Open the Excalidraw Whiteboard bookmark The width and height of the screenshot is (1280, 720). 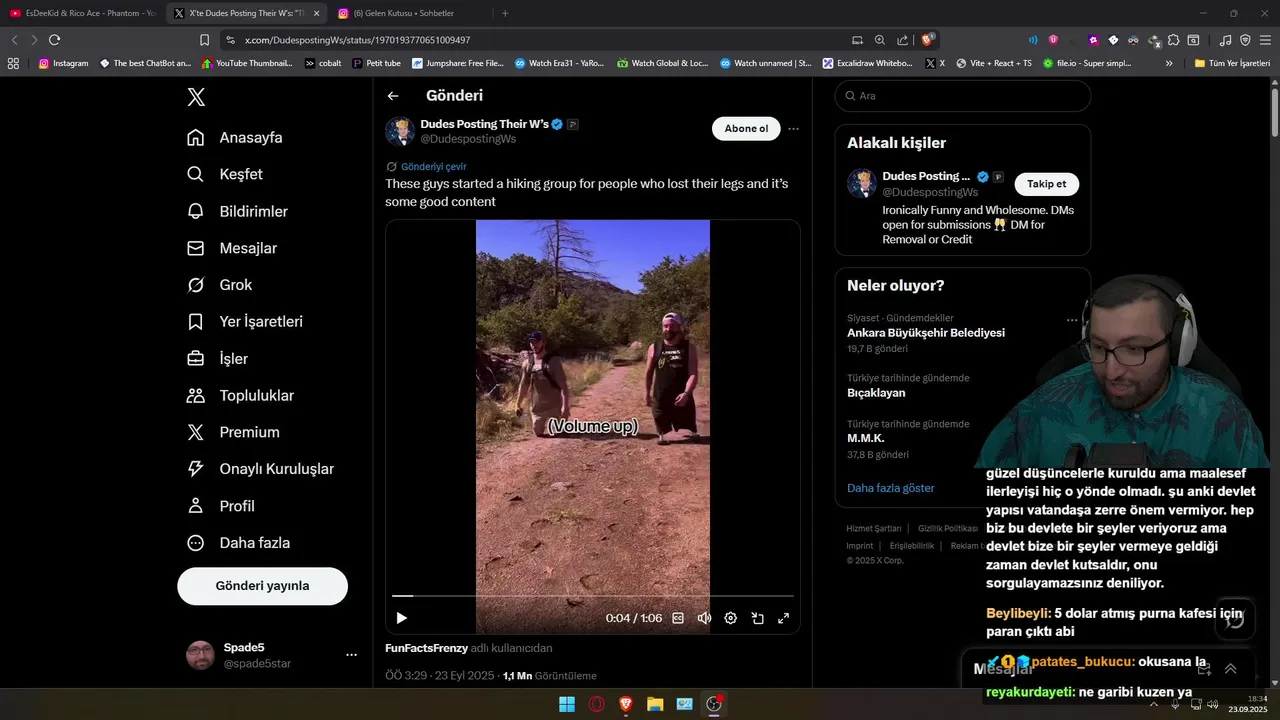point(867,63)
